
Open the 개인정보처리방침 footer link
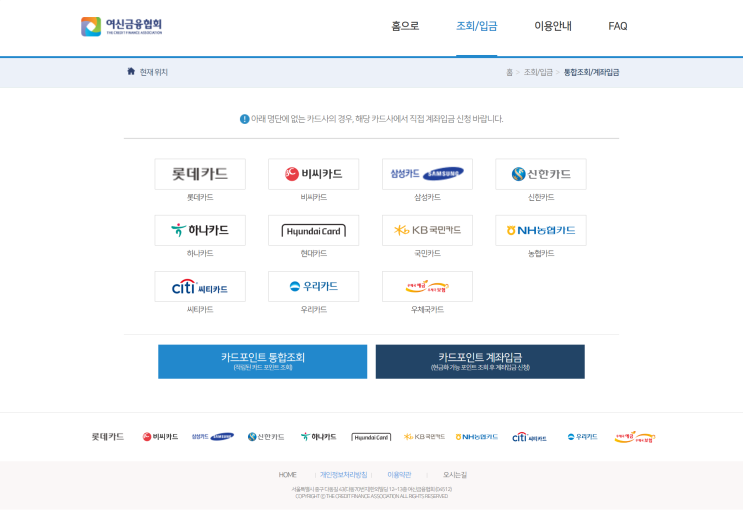tap(344, 474)
